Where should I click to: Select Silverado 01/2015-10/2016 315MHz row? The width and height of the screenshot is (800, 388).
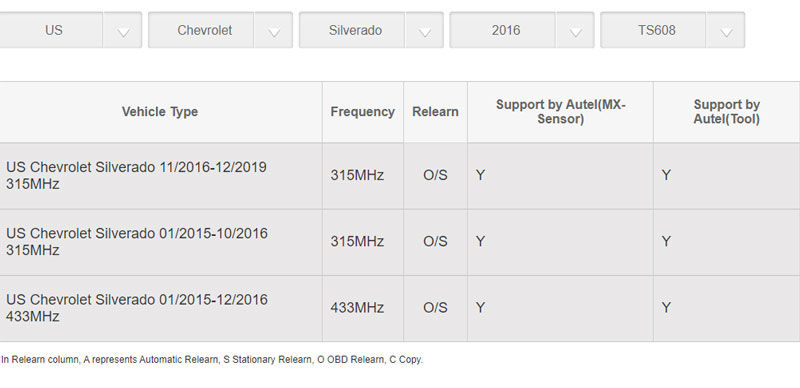coord(400,242)
